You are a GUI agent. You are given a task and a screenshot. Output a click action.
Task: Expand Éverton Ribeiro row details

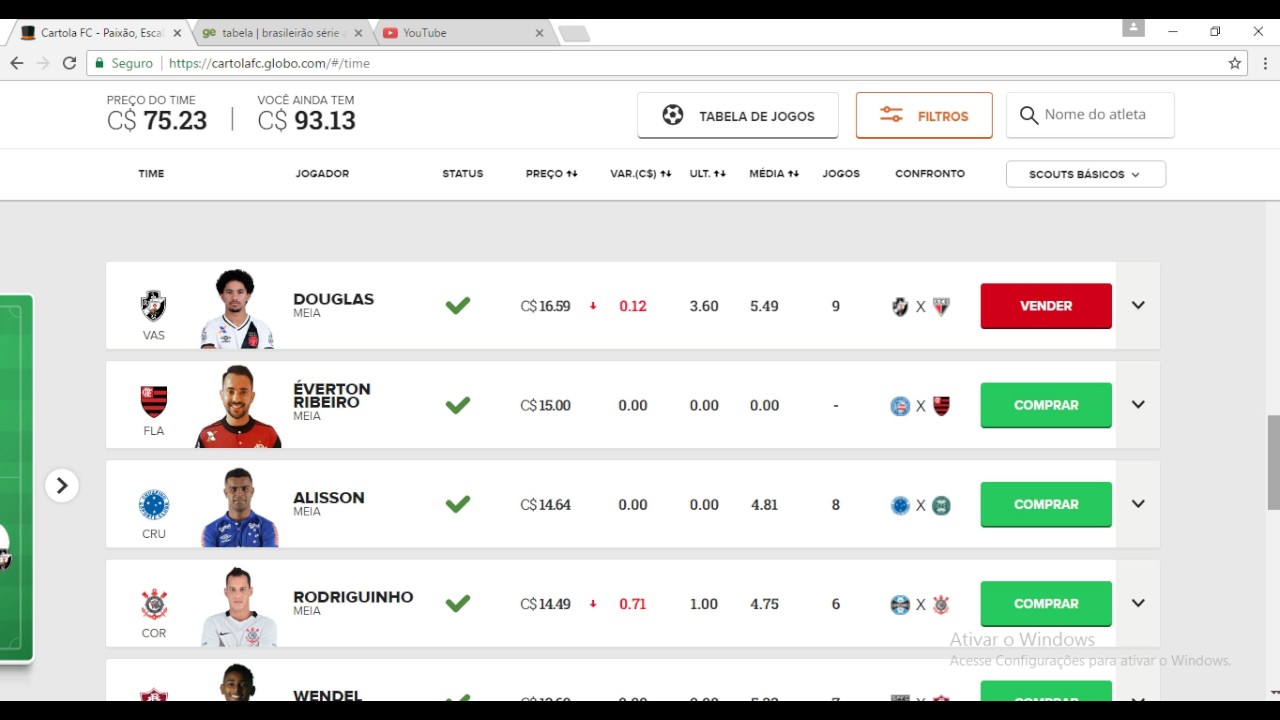1138,404
